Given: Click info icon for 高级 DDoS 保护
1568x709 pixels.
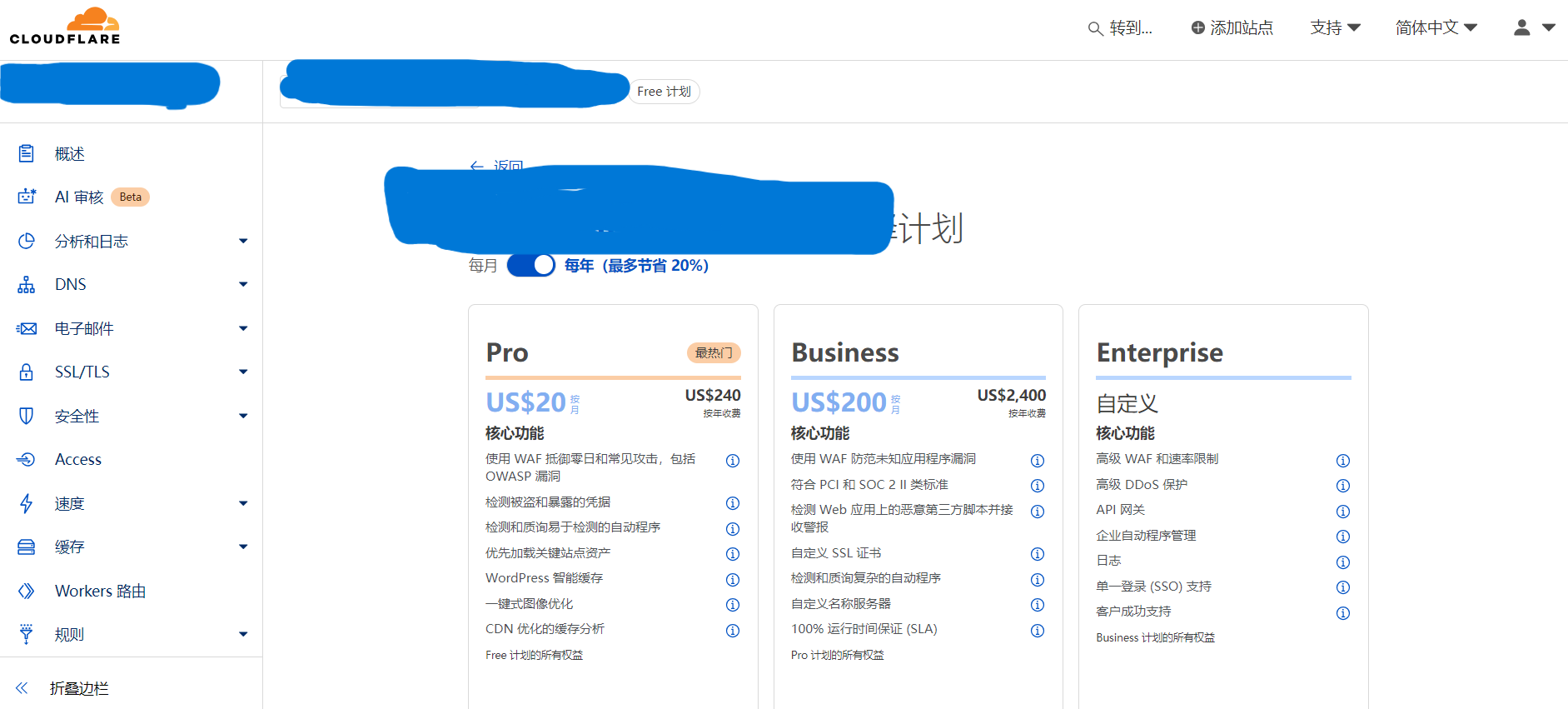Looking at the screenshot, I should (1343, 486).
